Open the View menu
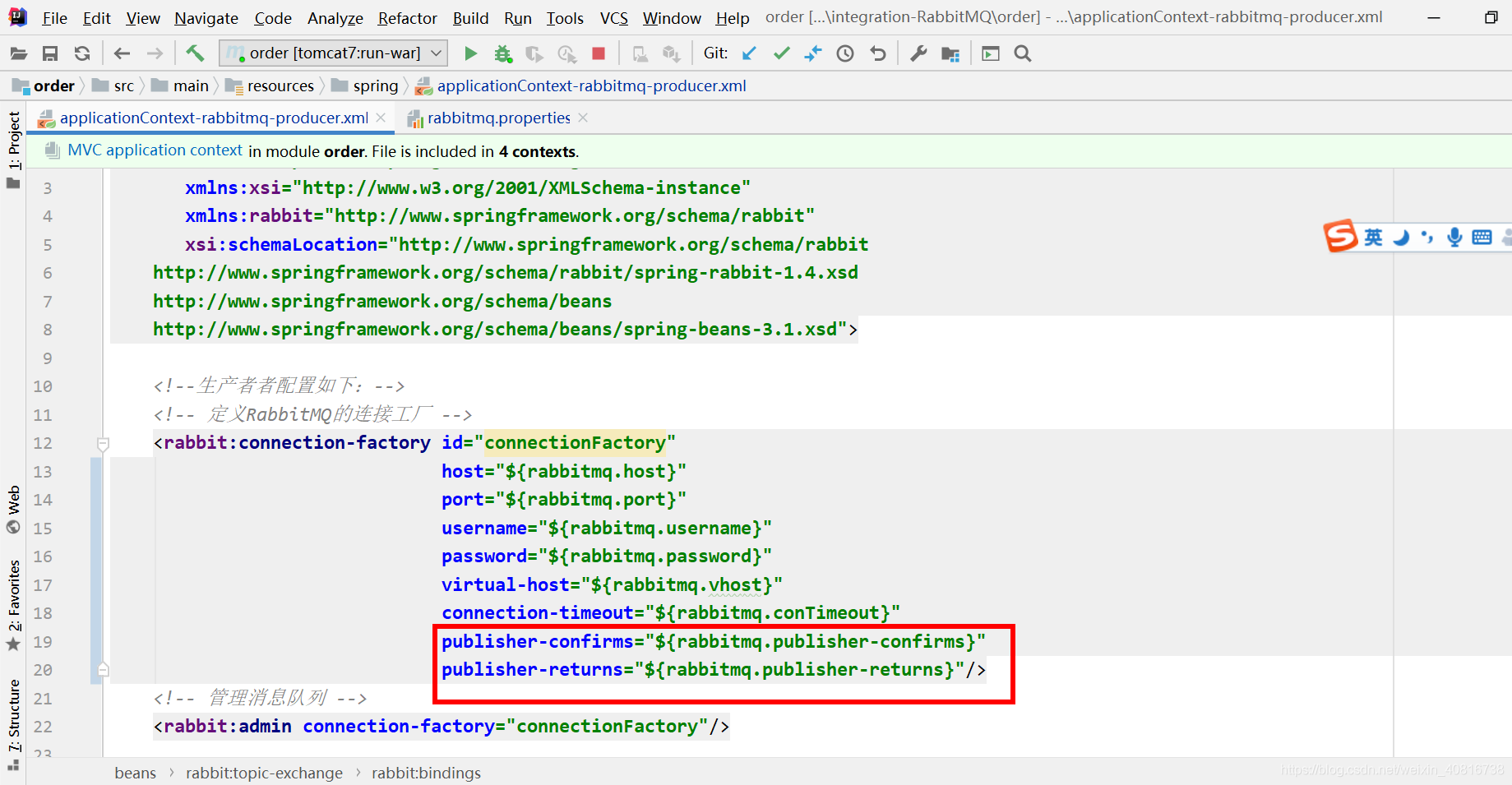The width and height of the screenshot is (1512, 785). [143, 17]
